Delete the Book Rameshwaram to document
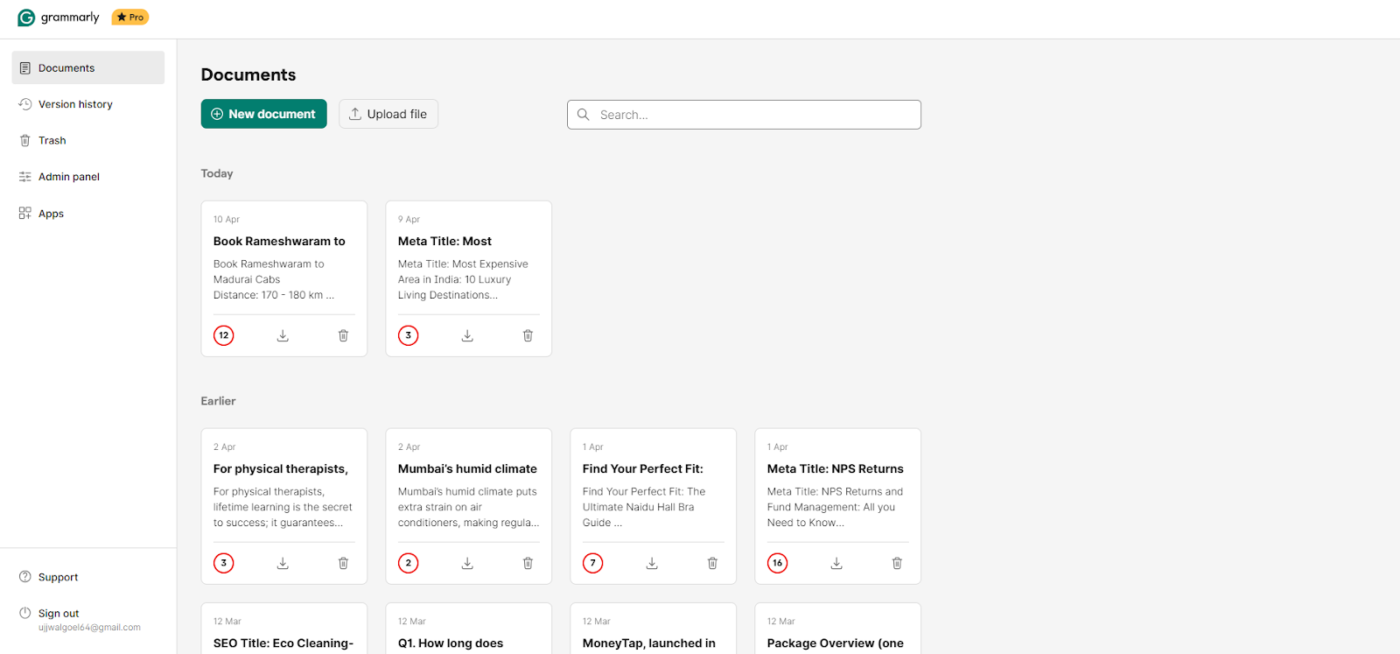 [x=343, y=336]
